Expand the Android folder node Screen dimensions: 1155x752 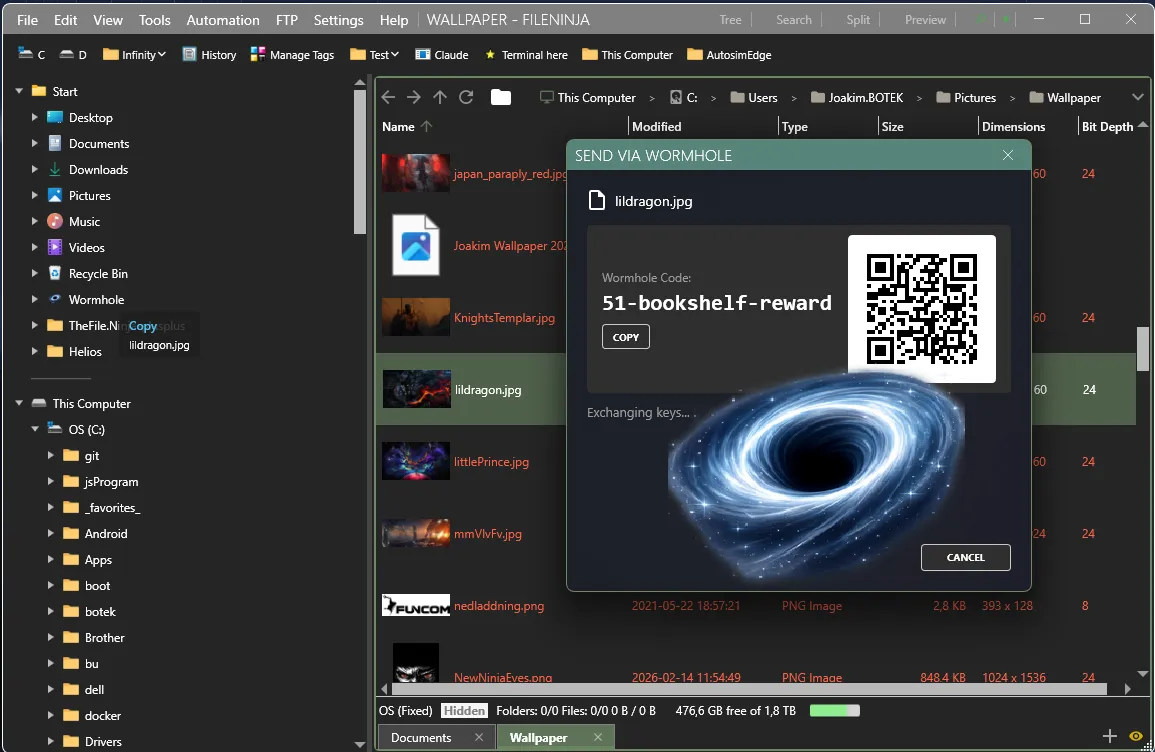pyautogui.click(x=51, y=533)
